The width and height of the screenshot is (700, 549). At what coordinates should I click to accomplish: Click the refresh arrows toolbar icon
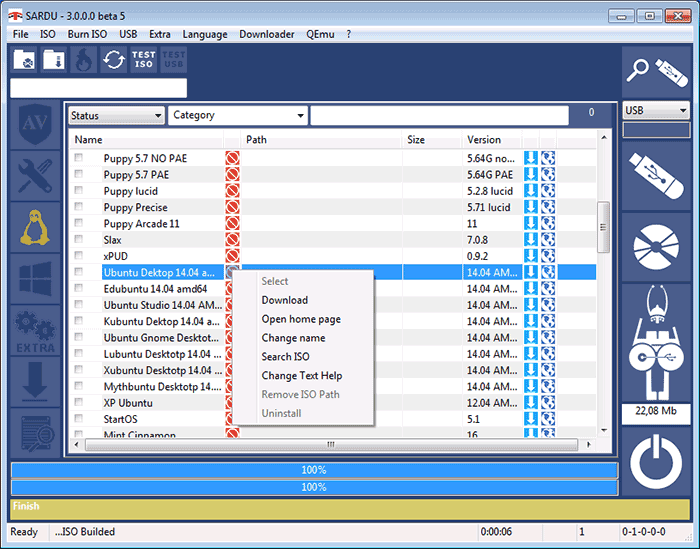(x=114, y=59)
